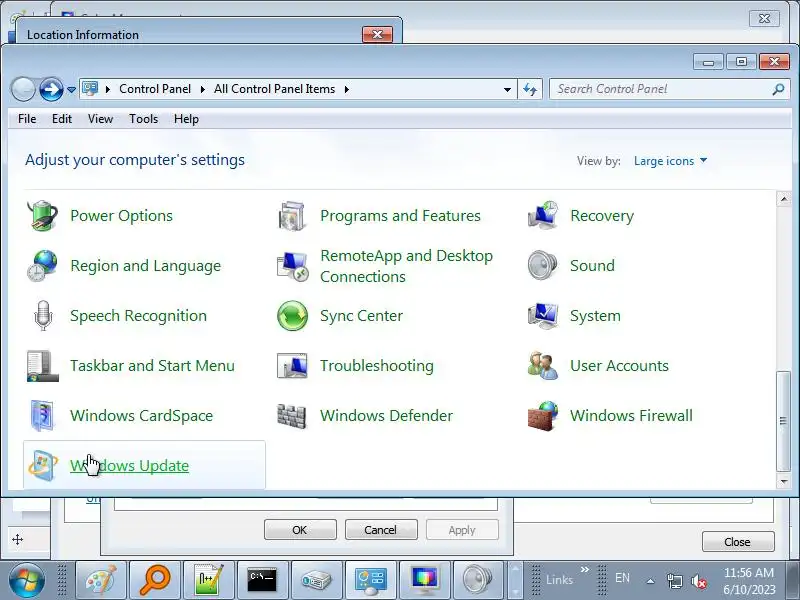Viewport: 800px width, 600px height.
Task: Open the Recovery icon
Action: point(542,216)
